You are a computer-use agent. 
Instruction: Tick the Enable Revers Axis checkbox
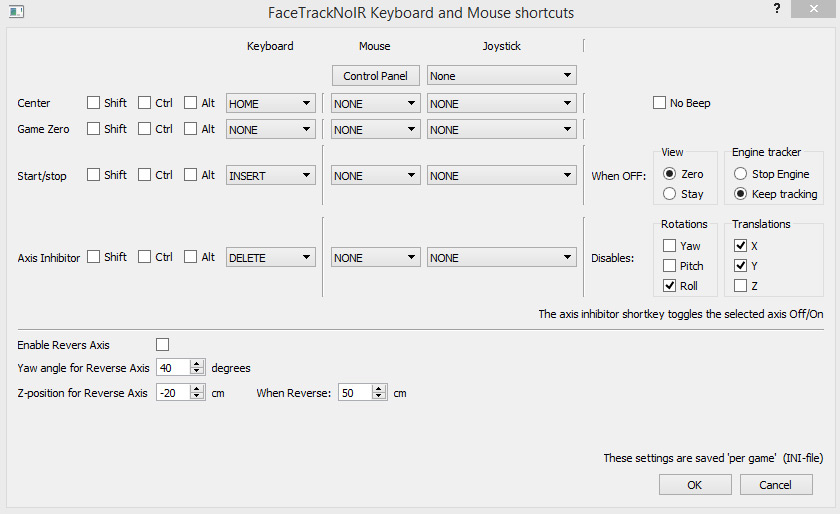click(x=162, y=344)
